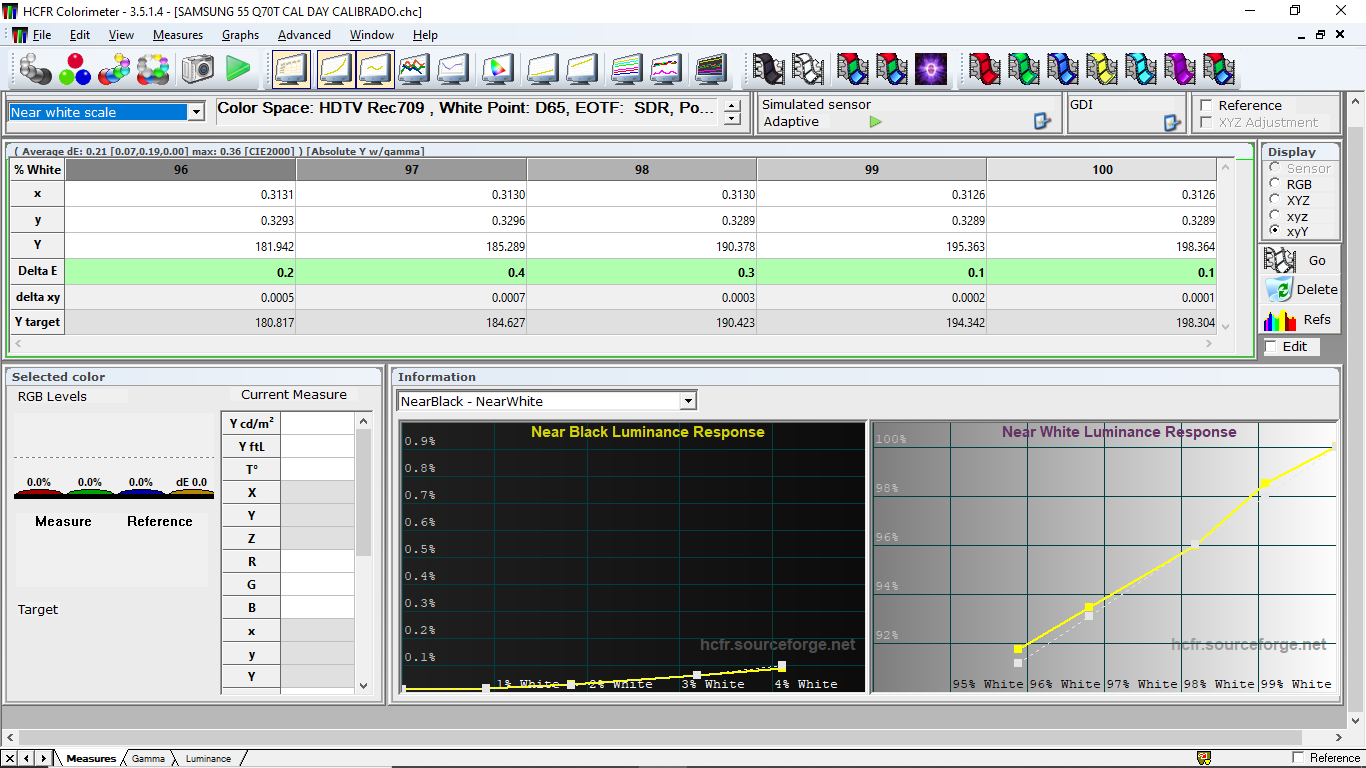Click the Go button
1366x768 pixels.
(x=1300, y=260)
